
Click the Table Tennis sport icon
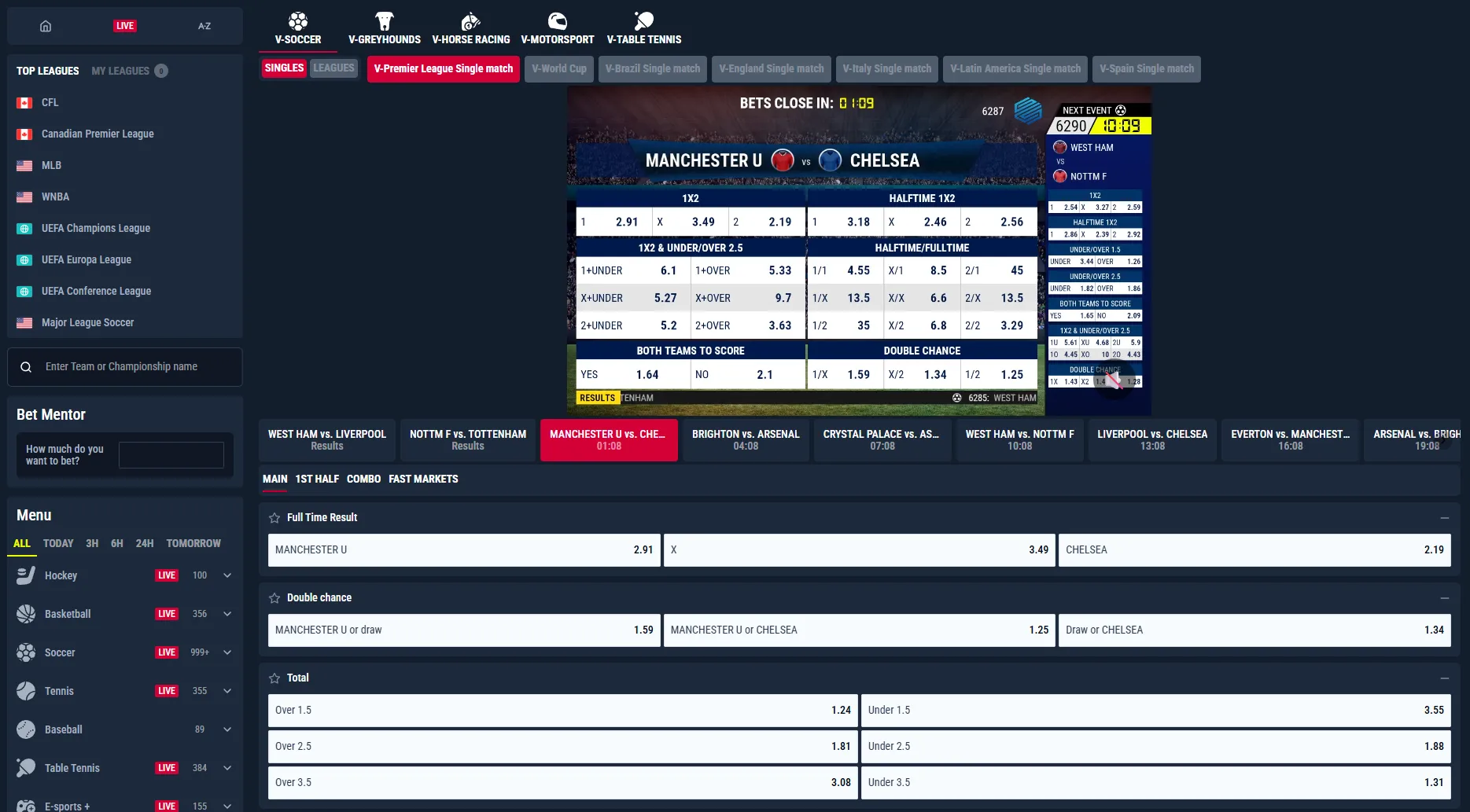click(x=26, y=768)
